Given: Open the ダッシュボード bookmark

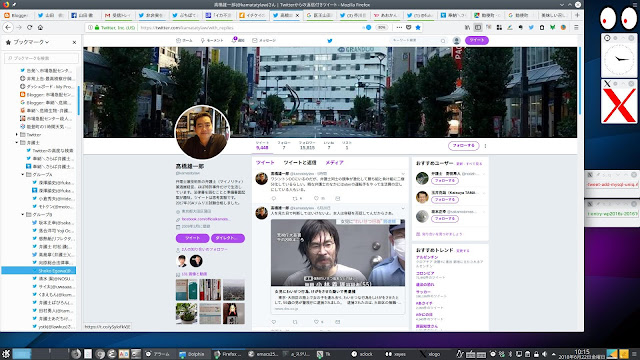Looking at the screenshot, I should [x=47, y=87].
